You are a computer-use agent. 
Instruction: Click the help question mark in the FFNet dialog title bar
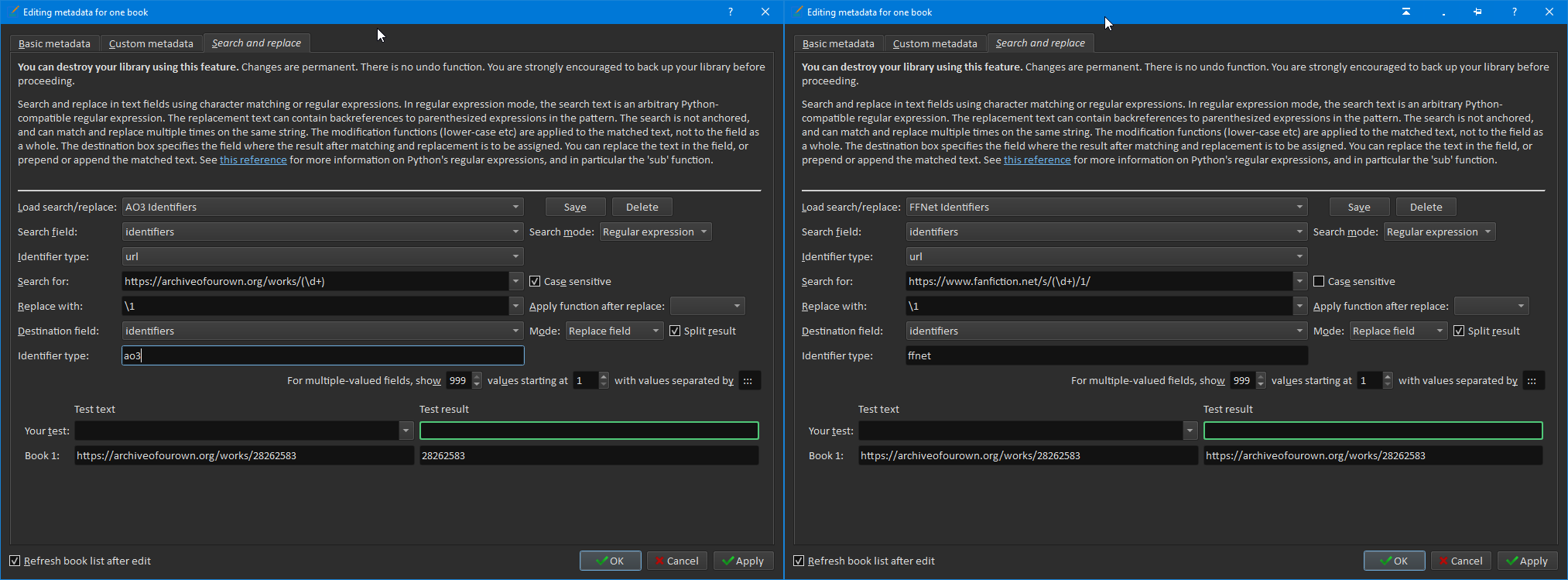tap(1514, 12)
